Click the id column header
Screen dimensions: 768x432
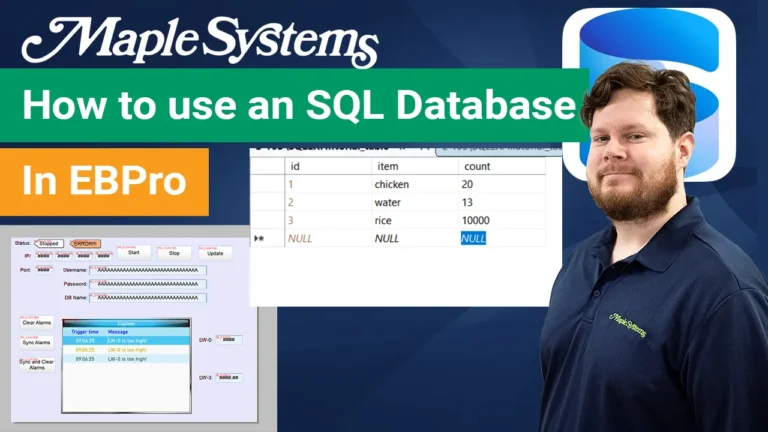[328, 167]
